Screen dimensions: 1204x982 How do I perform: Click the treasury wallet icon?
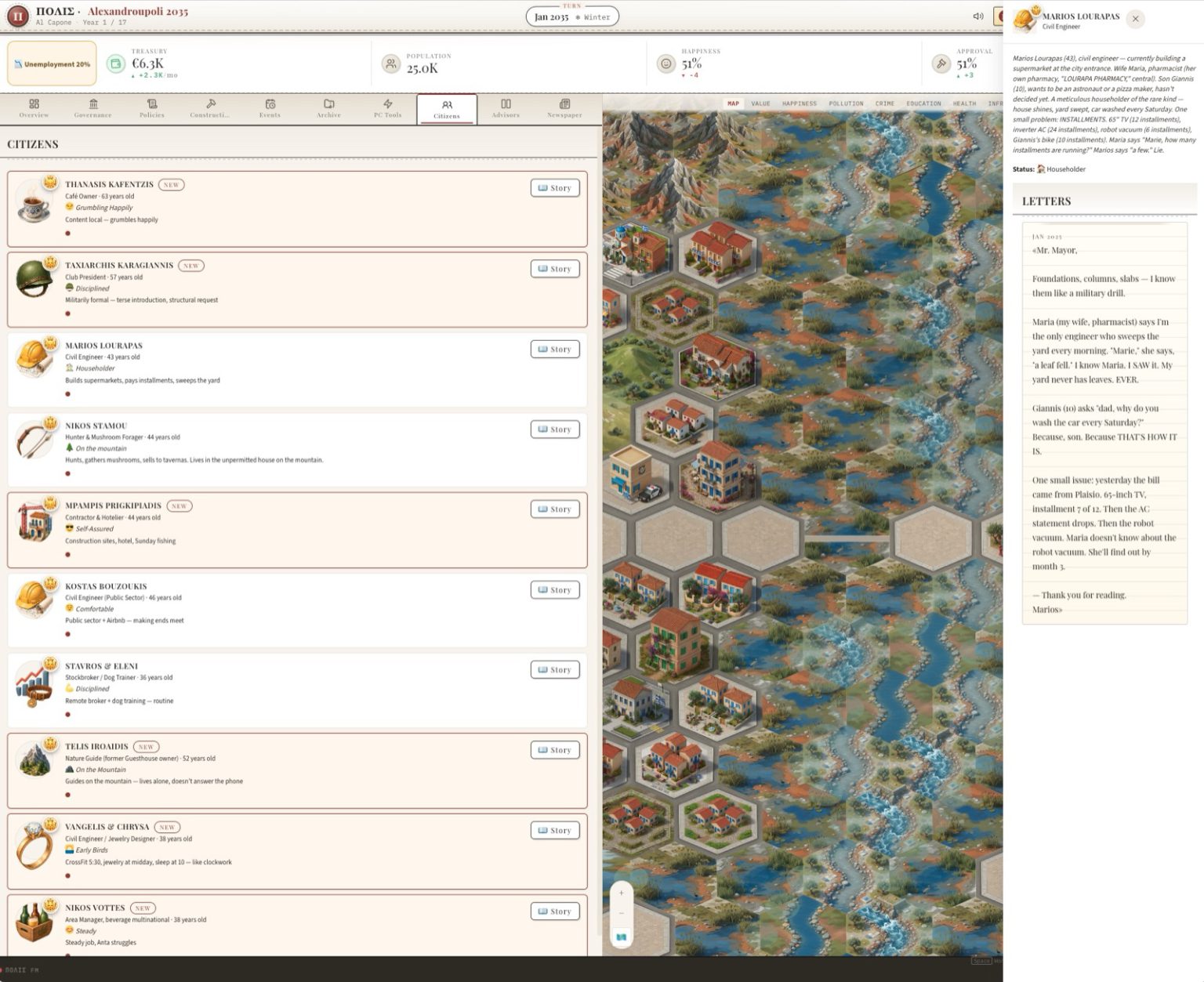click(x=116, y=64)
